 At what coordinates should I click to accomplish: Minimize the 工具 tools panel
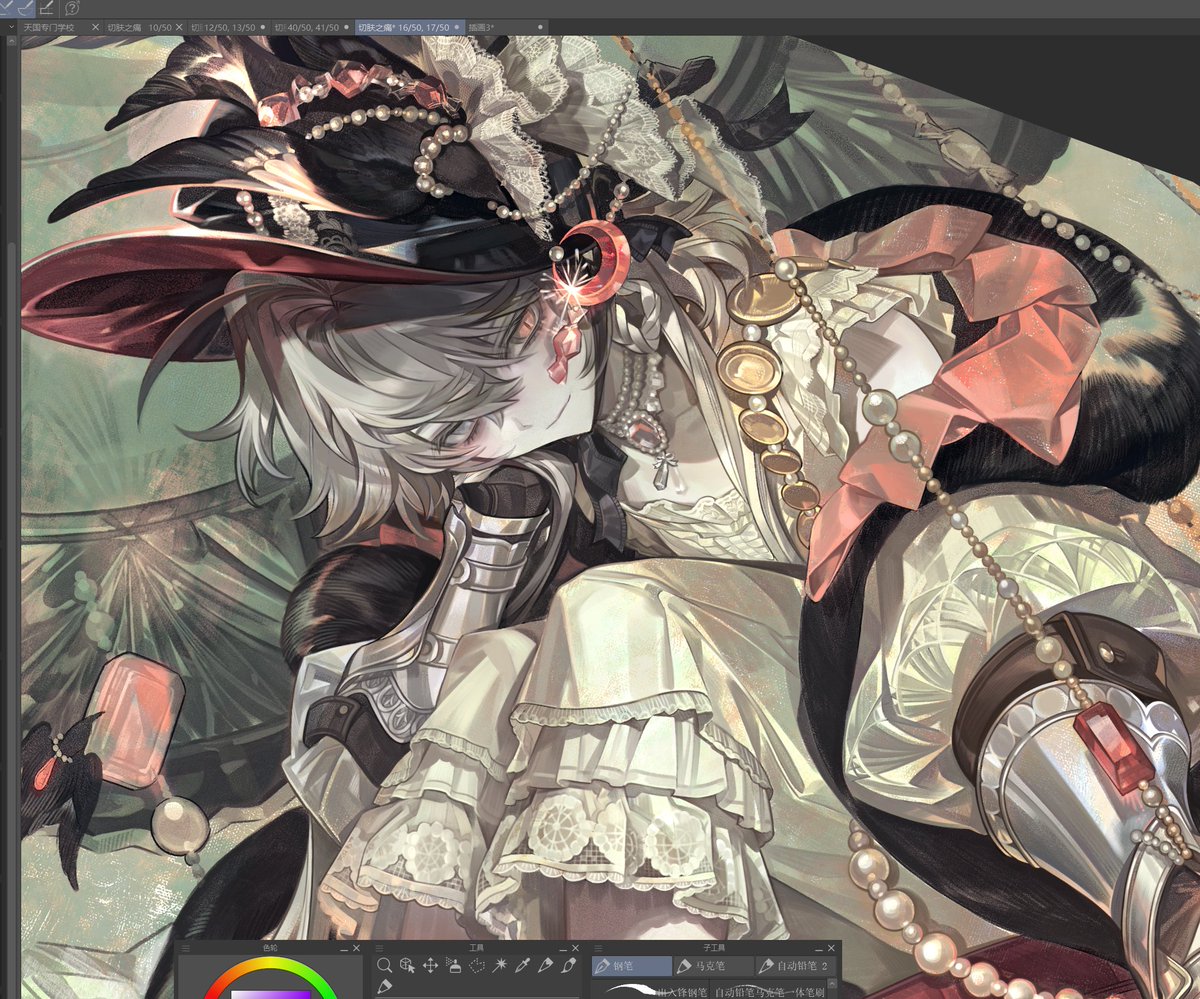click(x=562, y=948)
